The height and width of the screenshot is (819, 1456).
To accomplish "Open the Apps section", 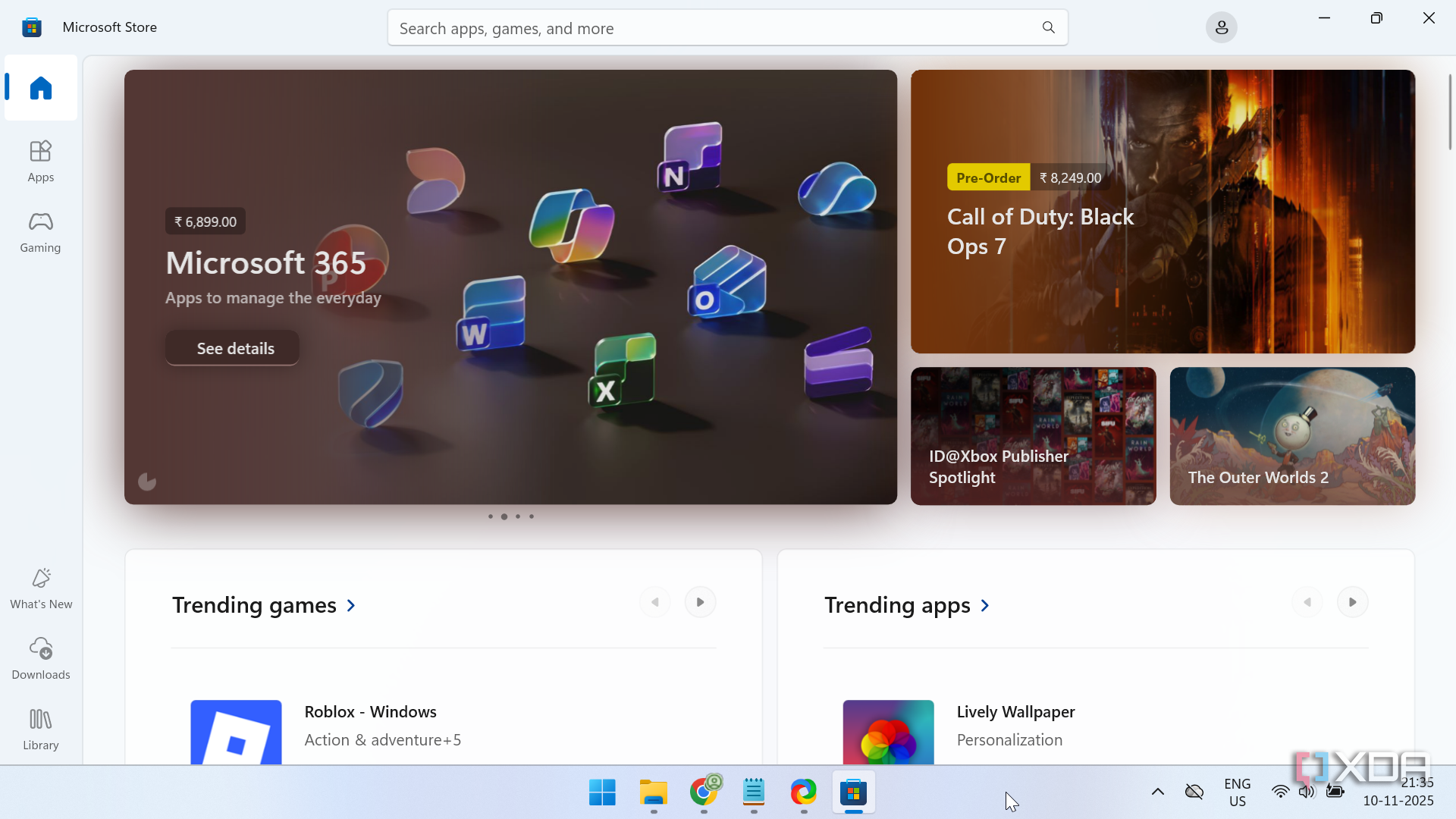I will (x=41, y=161).
